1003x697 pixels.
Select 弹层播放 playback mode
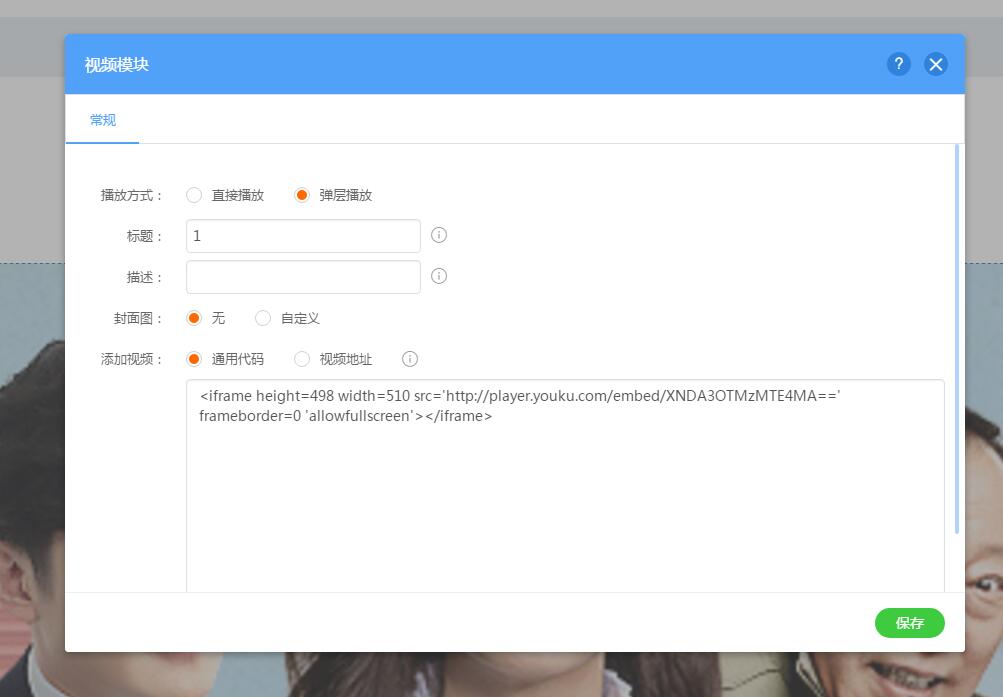302,195
